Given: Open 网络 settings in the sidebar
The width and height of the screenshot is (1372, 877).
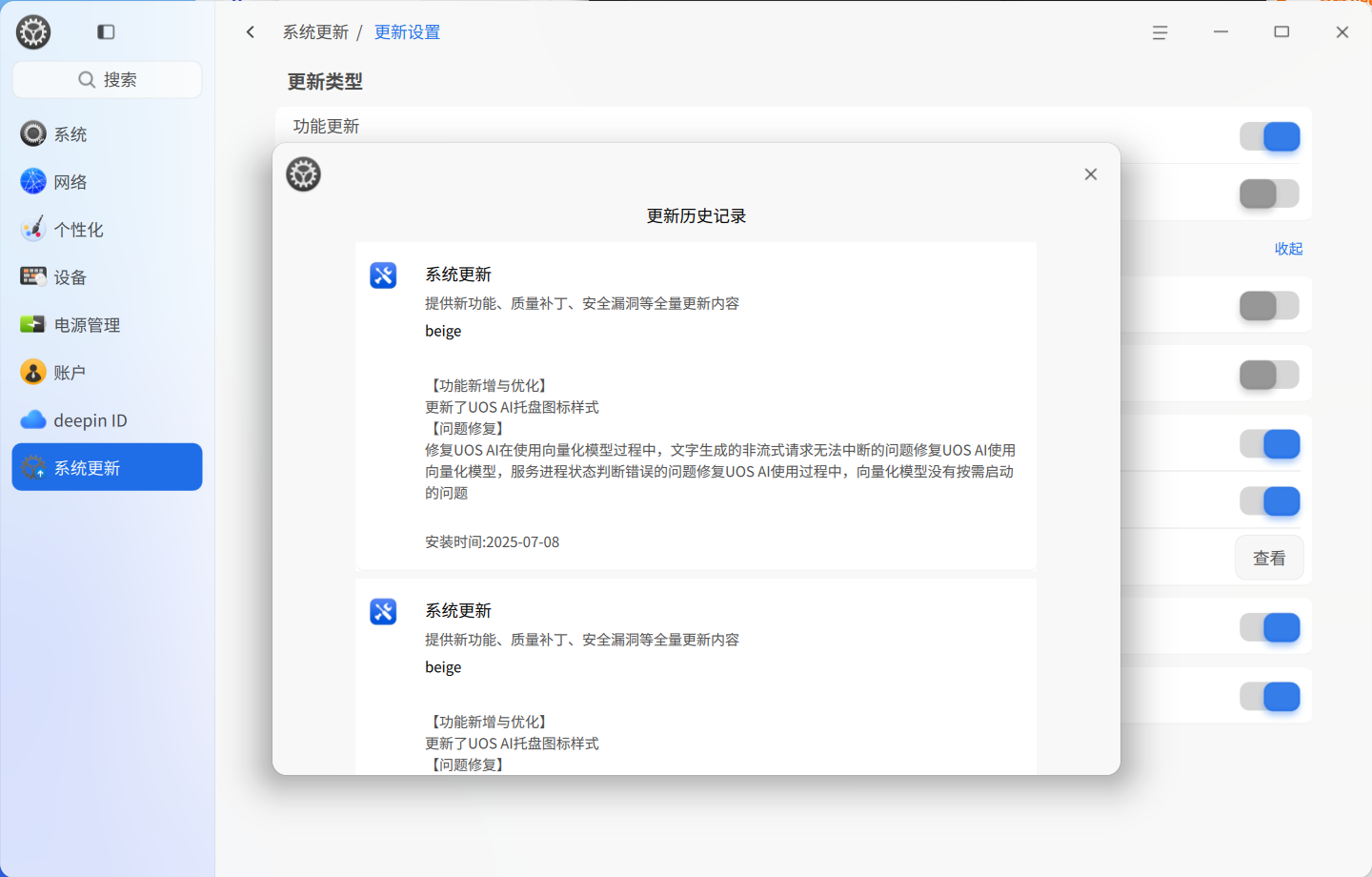Looking at the screenshot, I should click(x=107, y=182).
